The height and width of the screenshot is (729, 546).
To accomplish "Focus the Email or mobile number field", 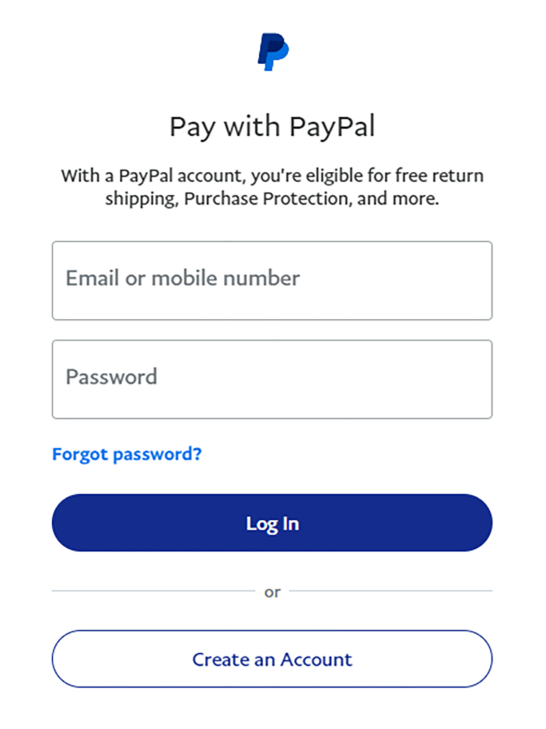I will 272,280.
